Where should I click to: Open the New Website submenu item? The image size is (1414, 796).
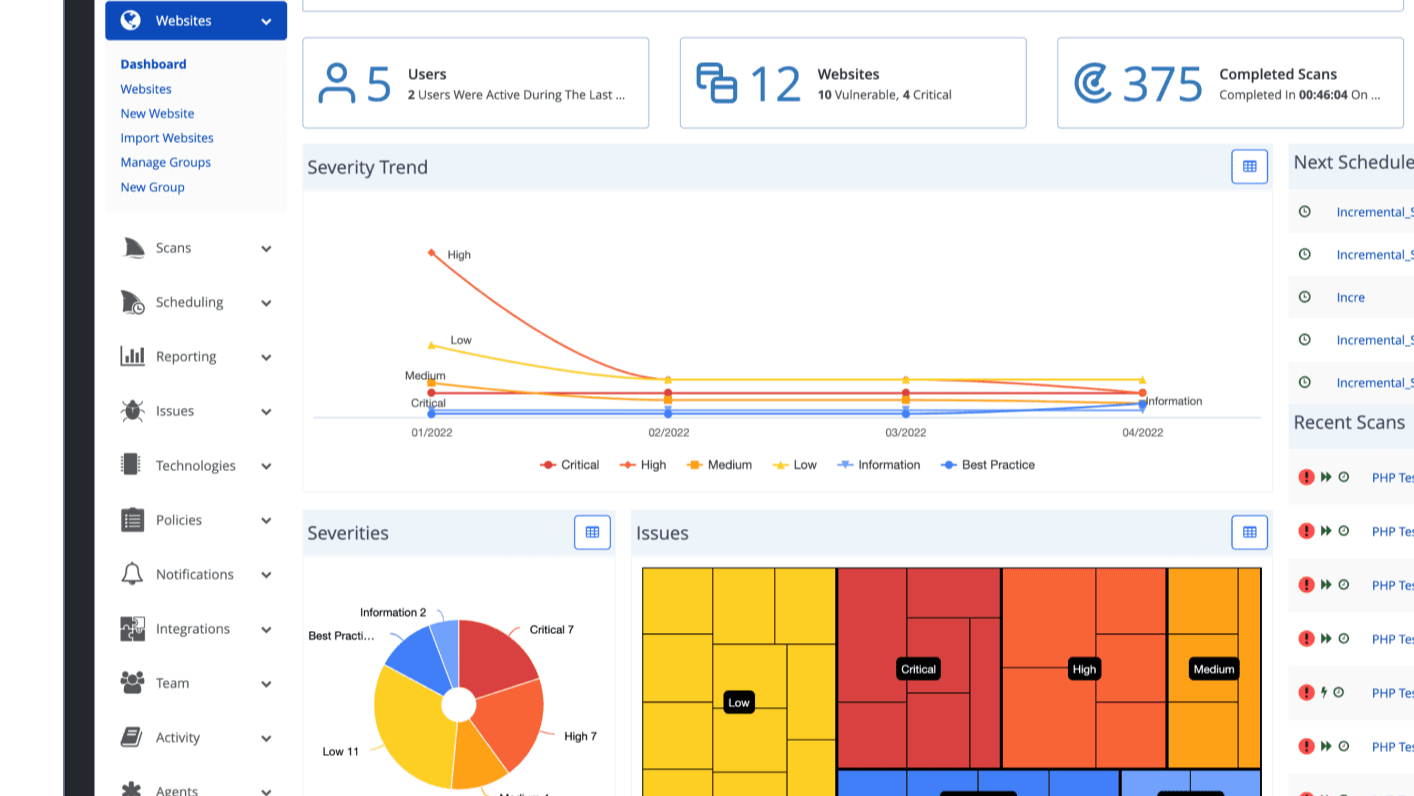click(157, 113)
